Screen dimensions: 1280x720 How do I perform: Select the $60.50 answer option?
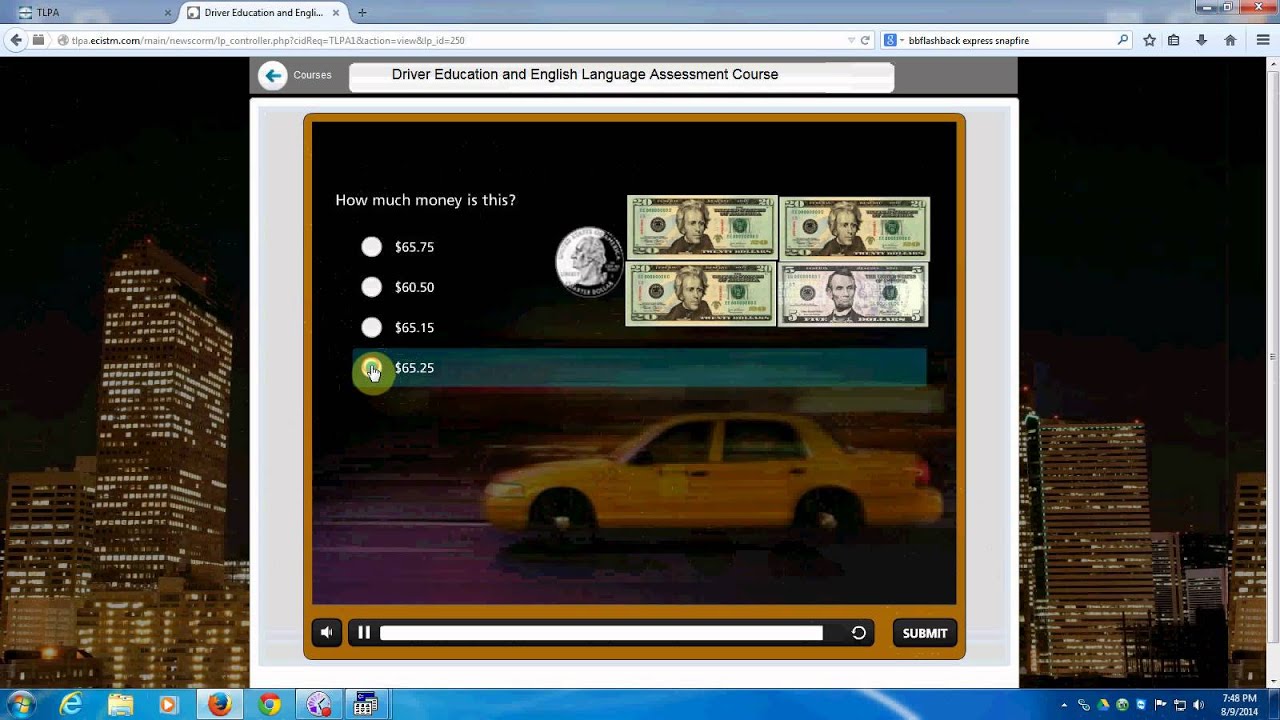(372, 287)
